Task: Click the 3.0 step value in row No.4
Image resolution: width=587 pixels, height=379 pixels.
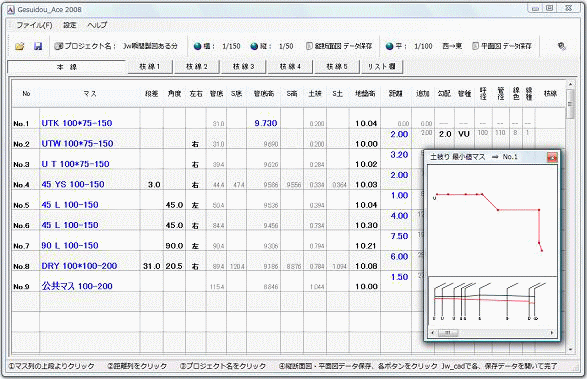Action: tap(154, 185)
